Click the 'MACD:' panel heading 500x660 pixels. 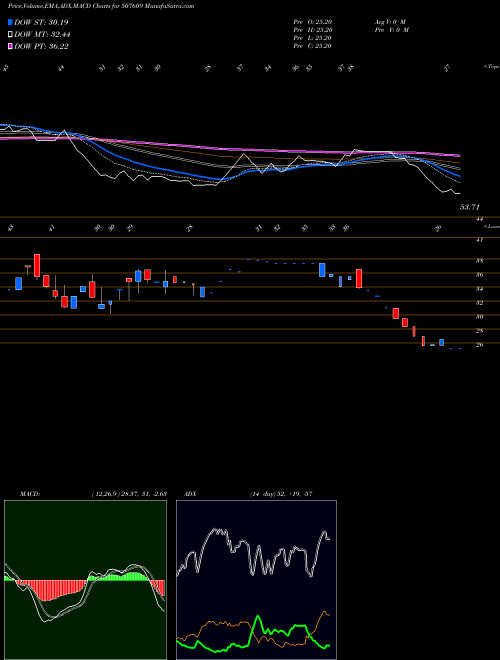click(x=29, y=494)
